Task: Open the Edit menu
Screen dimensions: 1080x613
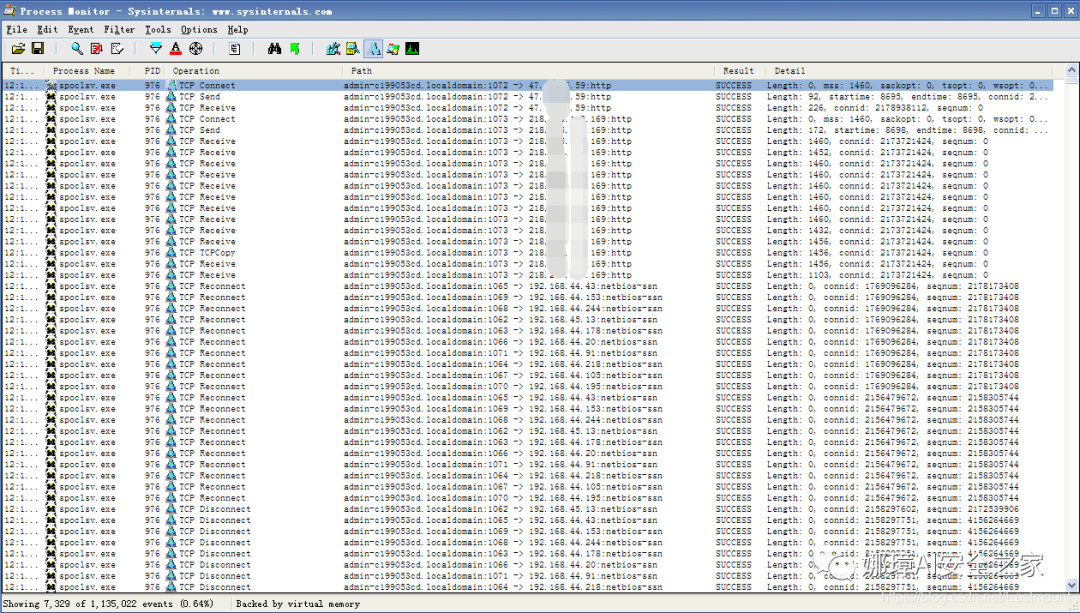Action: tap(48, 30)
